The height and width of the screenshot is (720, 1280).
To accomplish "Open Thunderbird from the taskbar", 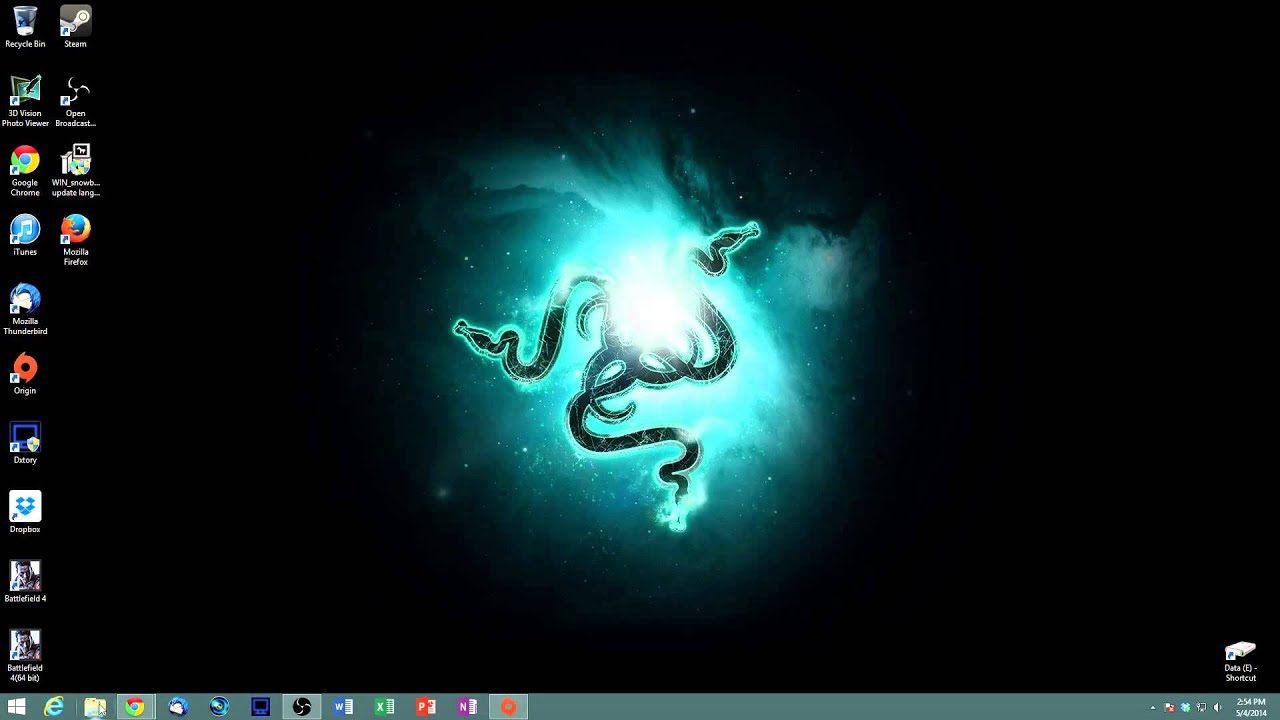I will click(178, 707).
